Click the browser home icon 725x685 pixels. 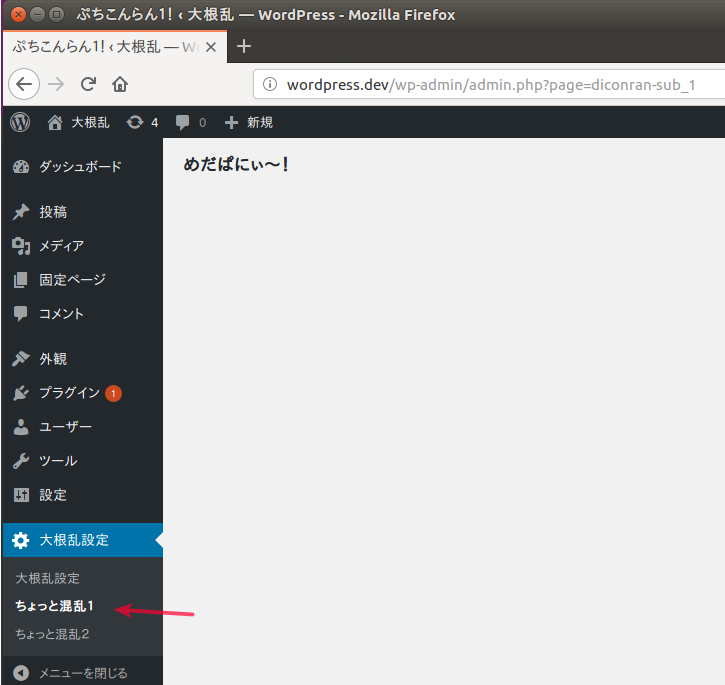pyautogui.click(x=120, y=84)
